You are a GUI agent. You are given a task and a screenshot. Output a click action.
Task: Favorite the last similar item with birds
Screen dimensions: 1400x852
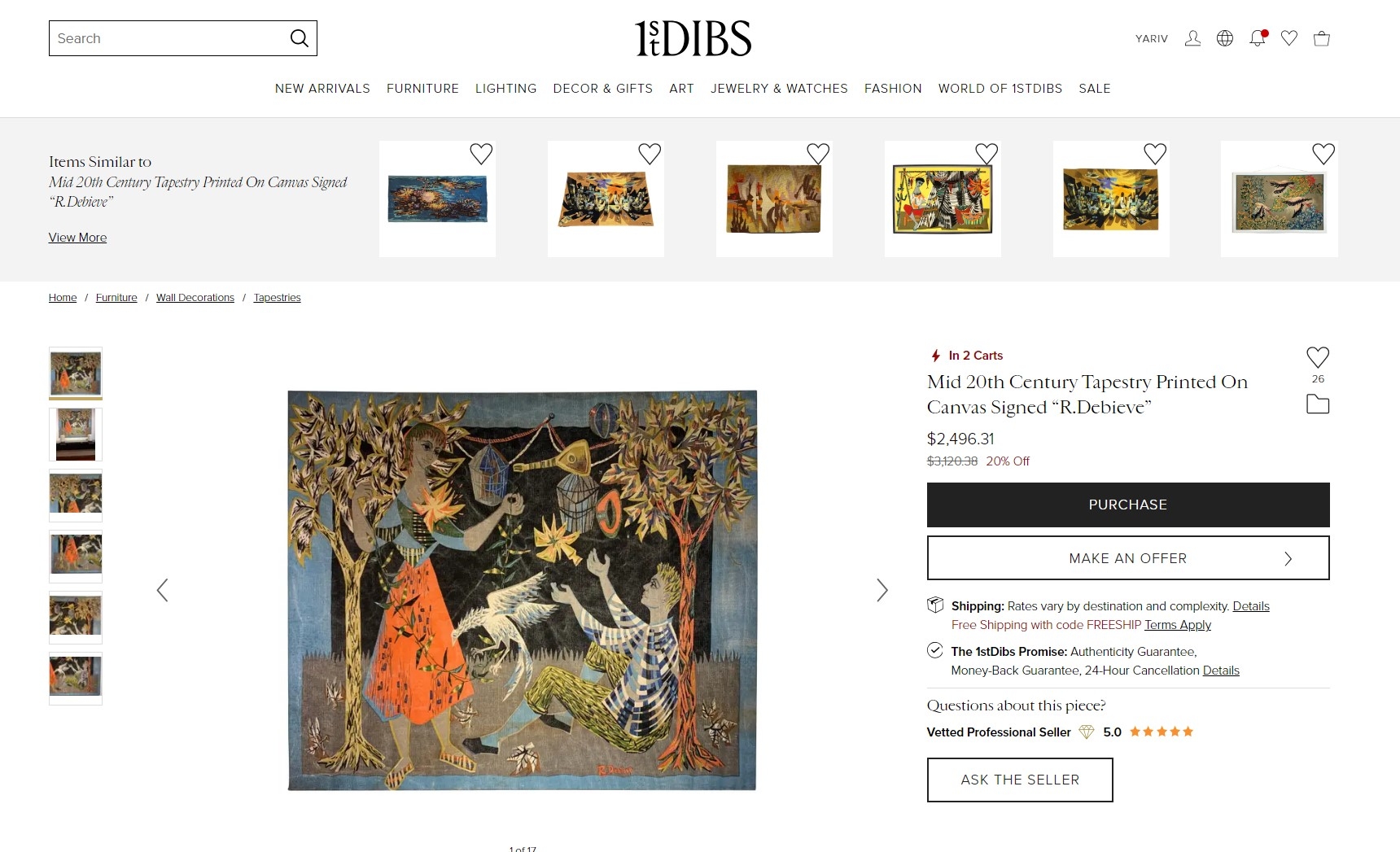[1323, 154]
